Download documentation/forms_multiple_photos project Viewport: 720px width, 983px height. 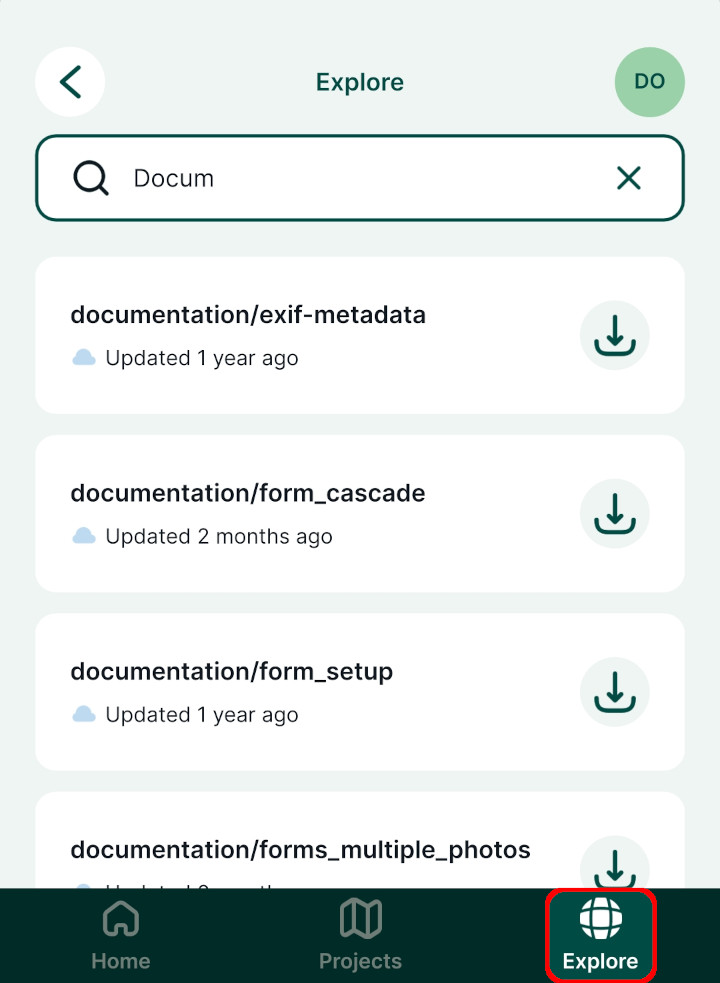pos(615,862)
